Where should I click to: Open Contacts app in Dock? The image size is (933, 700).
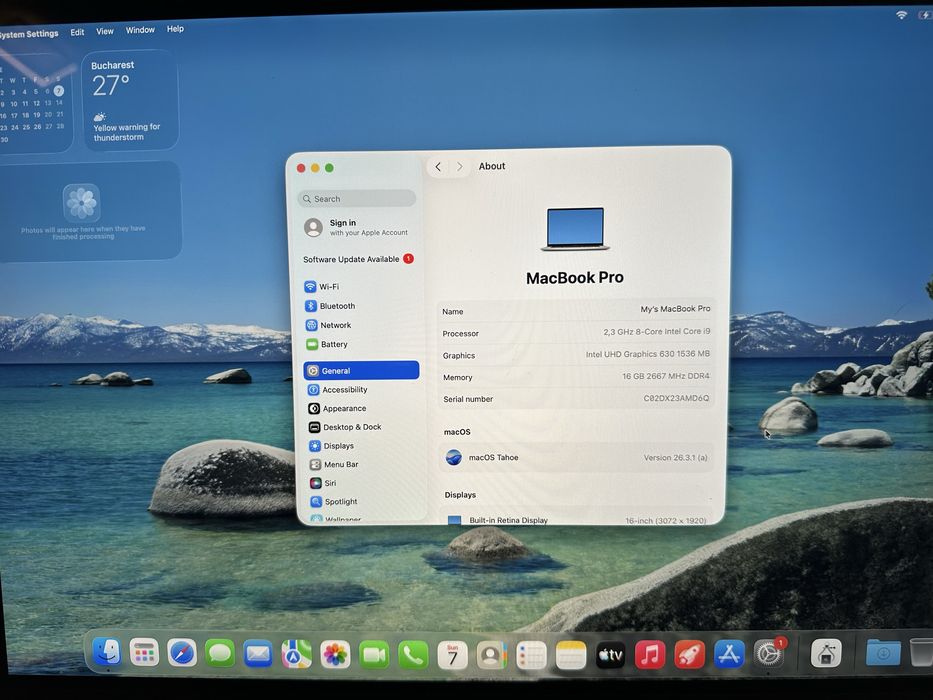tap(491, 655)
